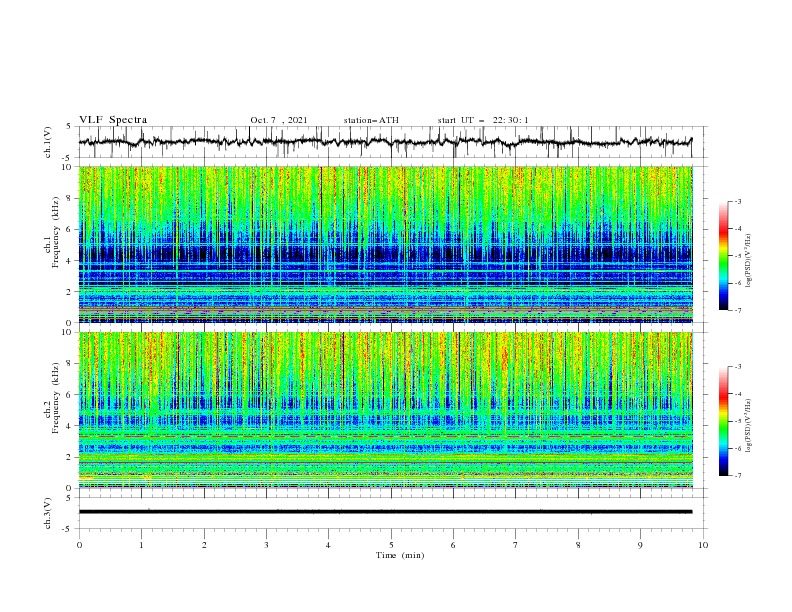This screenshot has height=612, width=792.
Task: Click the ch.2 PSD color scale bar
Action: pos(724,421)
